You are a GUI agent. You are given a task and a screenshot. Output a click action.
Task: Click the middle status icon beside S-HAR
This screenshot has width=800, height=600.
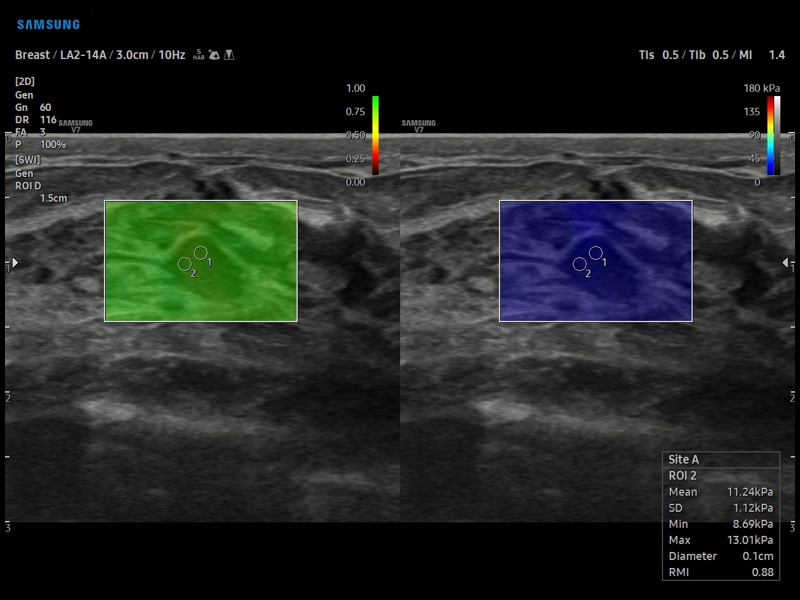(x=214, y=54)
